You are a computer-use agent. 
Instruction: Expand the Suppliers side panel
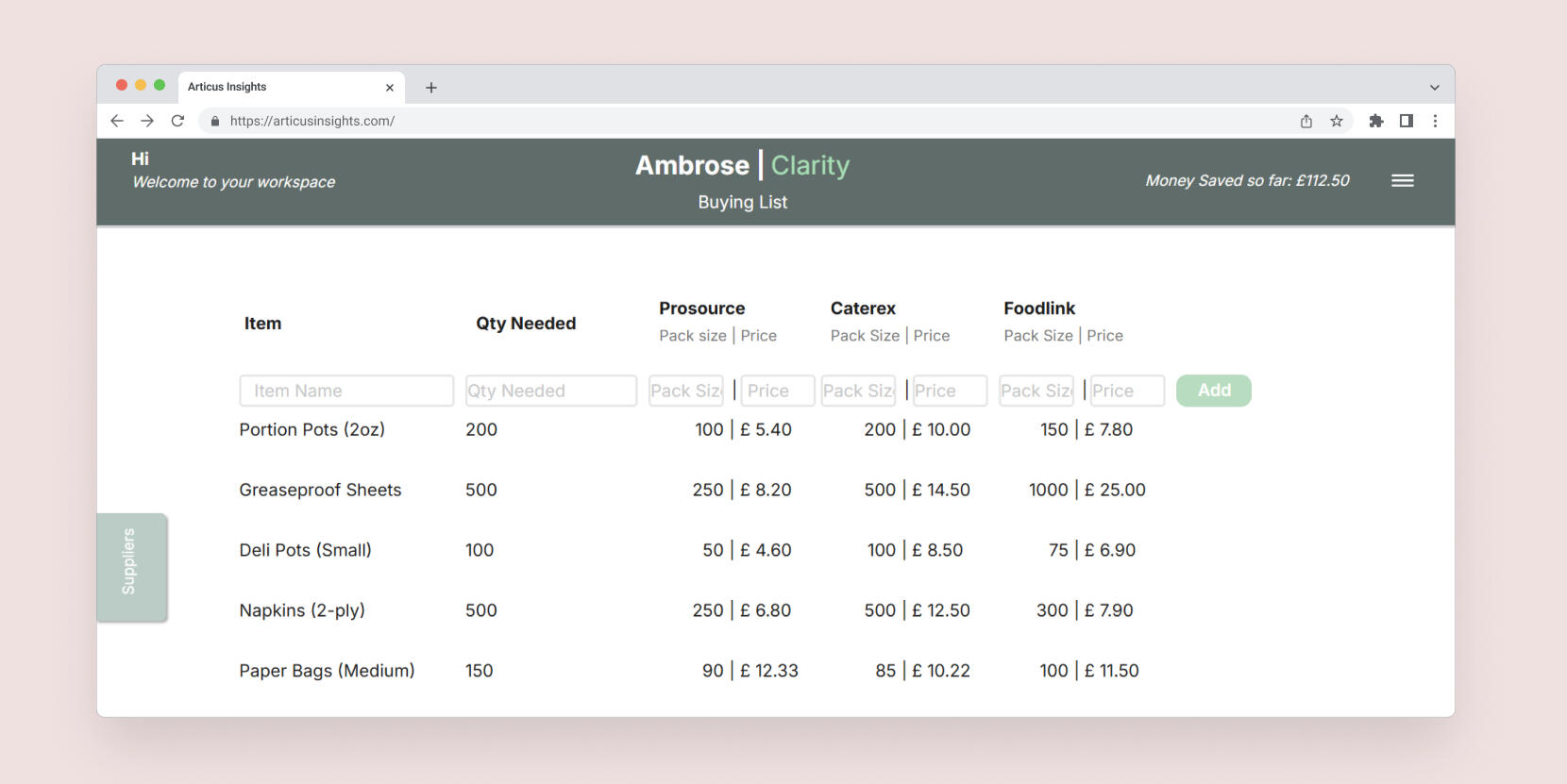[x=131, y=566]
